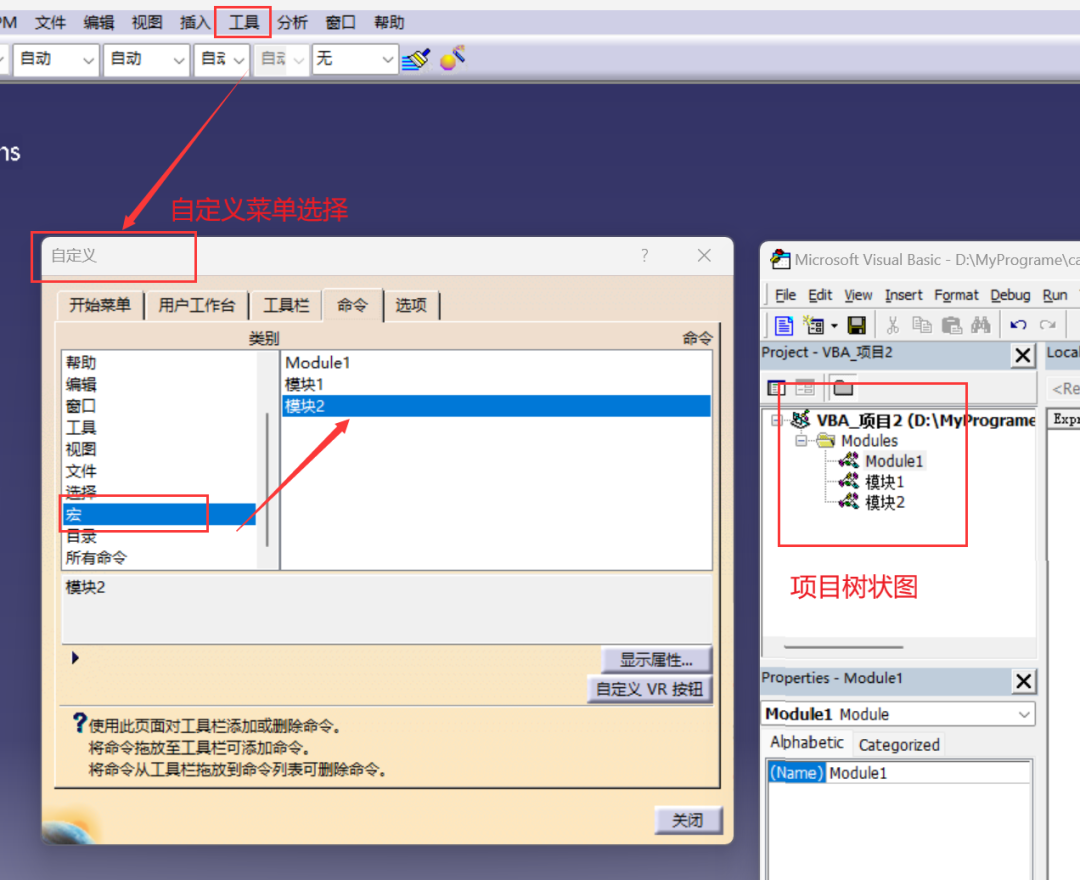This screenshot has width=1080, height=880.
Task: Open the Module1 object dropdown in Properties
Action: point(1024,714)
